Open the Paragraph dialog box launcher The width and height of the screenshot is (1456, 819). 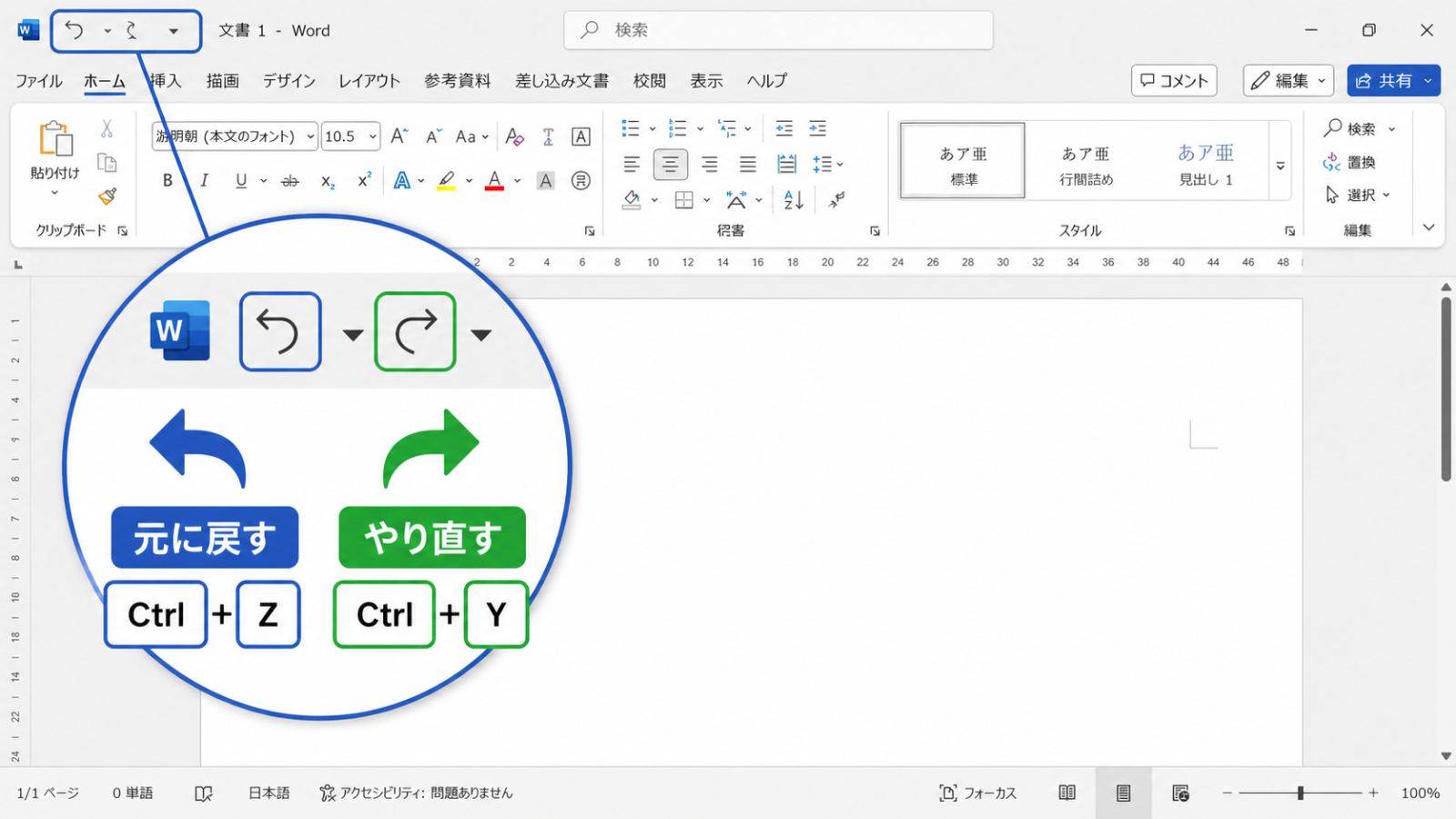tap(875, 231)
